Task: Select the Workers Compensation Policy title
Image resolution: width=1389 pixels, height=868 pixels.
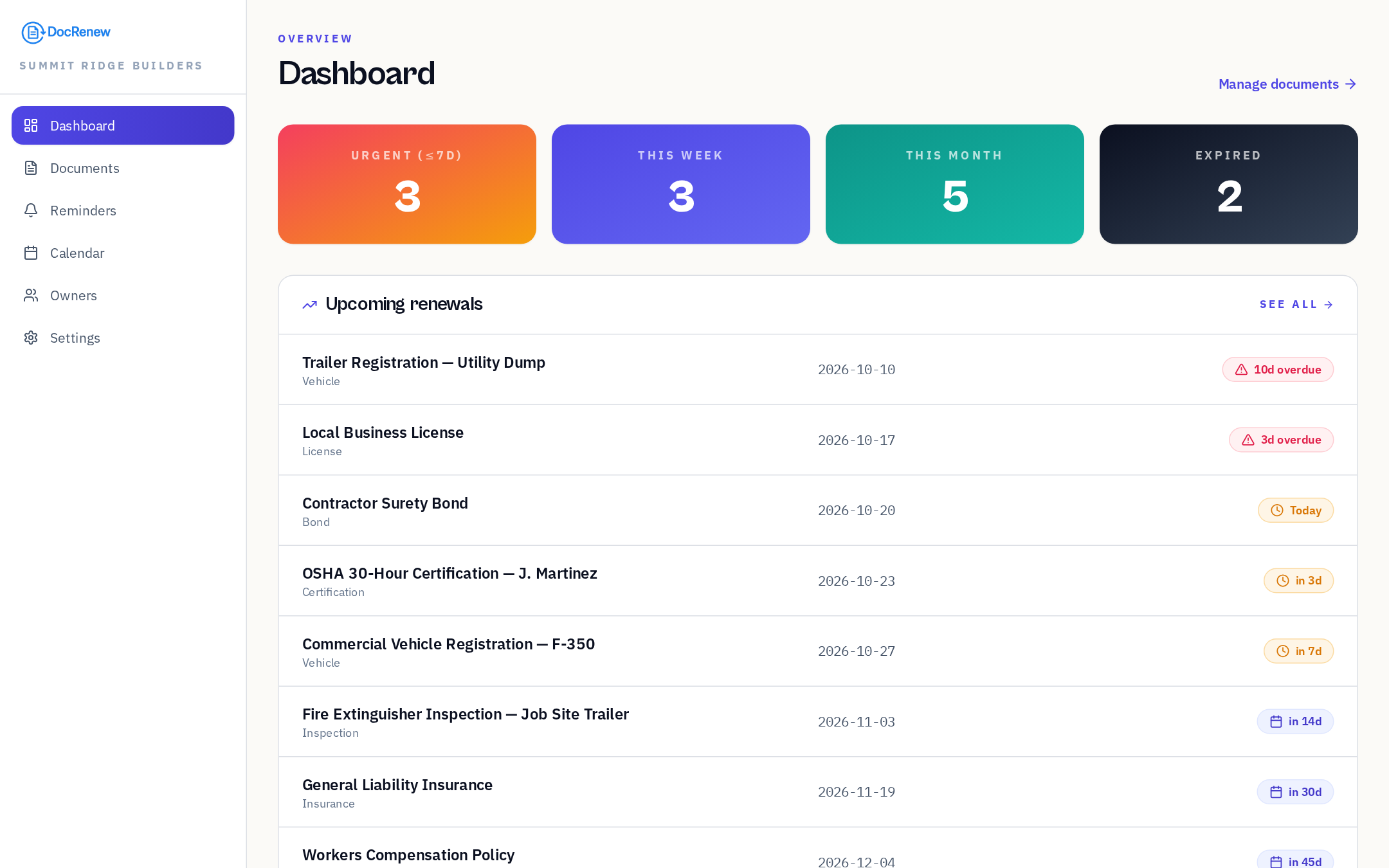Action: click(x=408, y=855)
